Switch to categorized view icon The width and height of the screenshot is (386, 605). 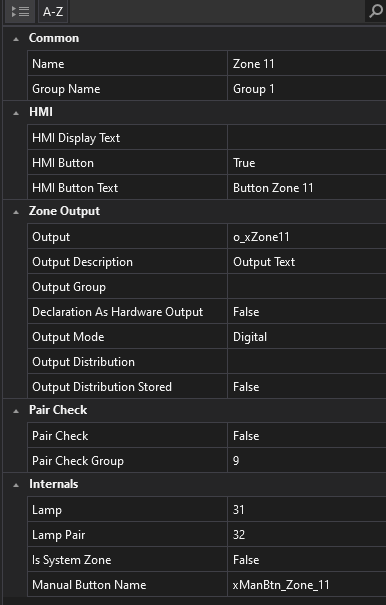click(20, 12)
